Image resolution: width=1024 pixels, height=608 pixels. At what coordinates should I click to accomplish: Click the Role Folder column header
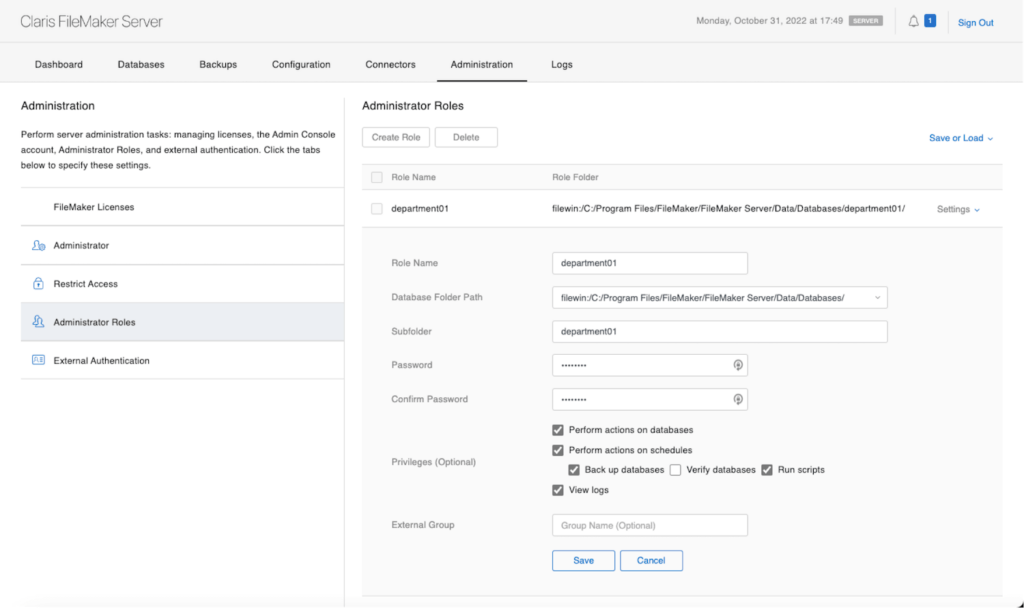tap(575, 177)
